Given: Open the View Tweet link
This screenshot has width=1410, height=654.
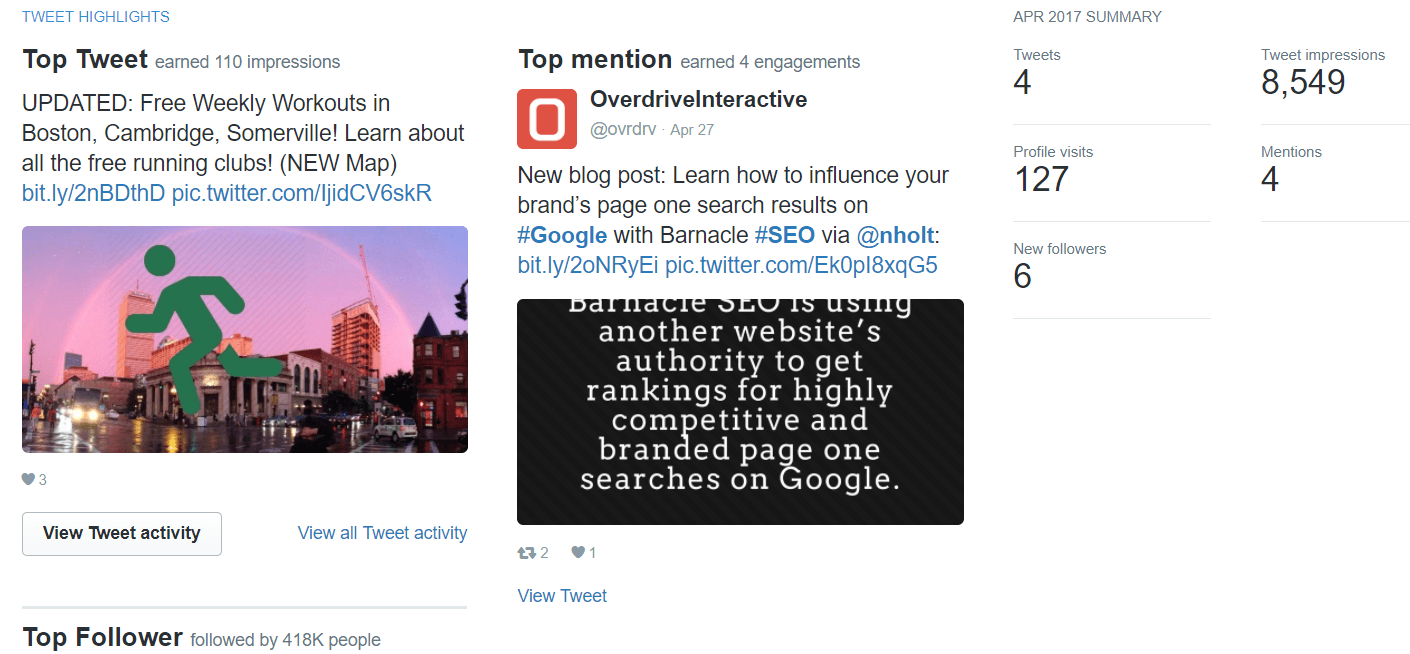Looking at the screenshot, I should pyautogui.click(x=562, y=596).
